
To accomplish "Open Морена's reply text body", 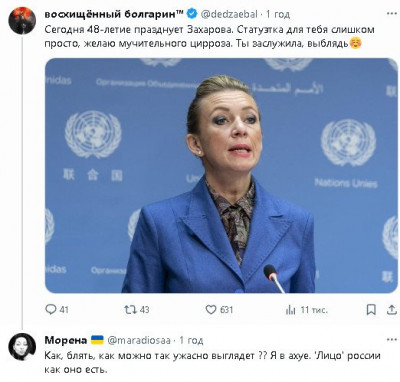I will click(212, 363).
